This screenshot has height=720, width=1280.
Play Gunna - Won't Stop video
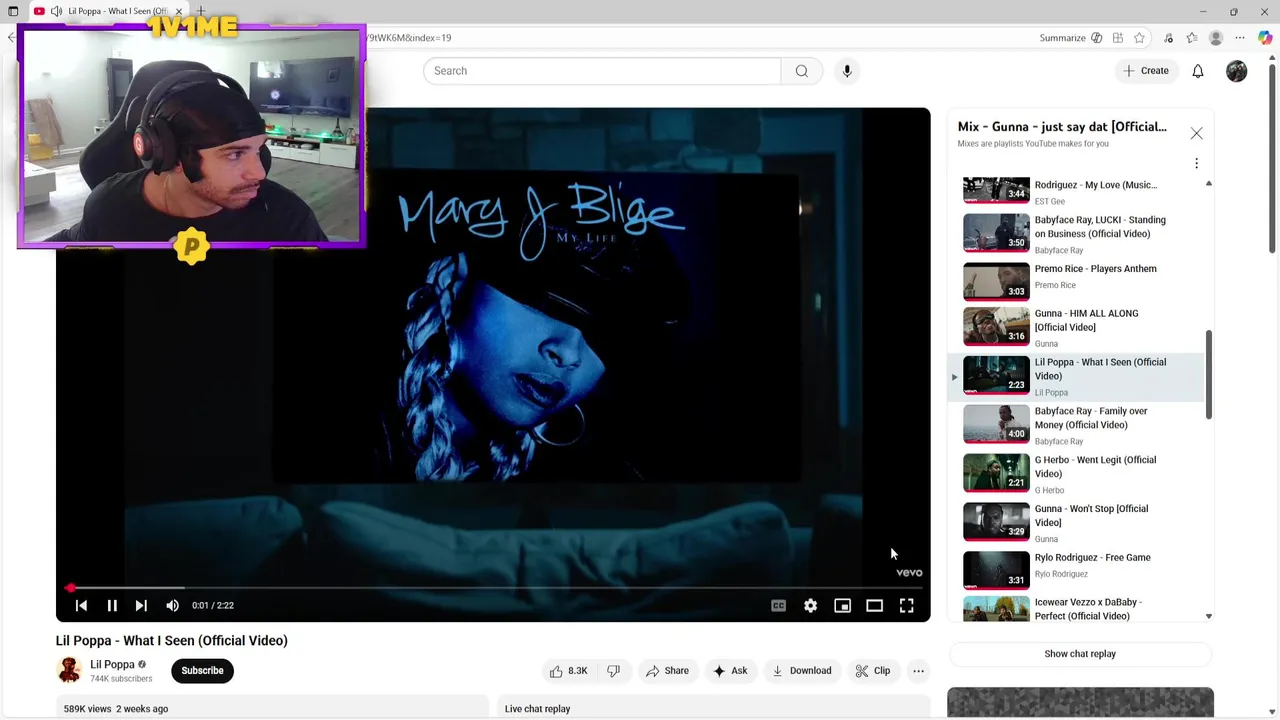tap(1076, 523)
